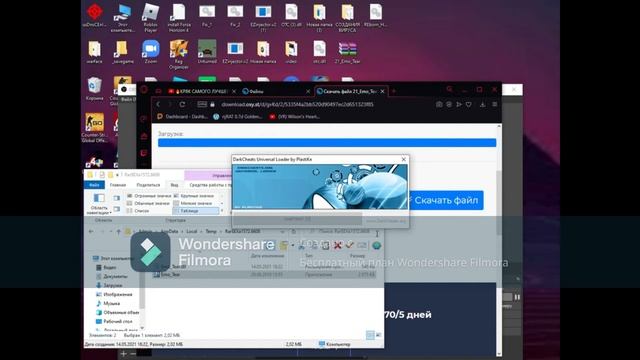Click the Local breadcrumb in Explorer address bar

click(191, 231)
